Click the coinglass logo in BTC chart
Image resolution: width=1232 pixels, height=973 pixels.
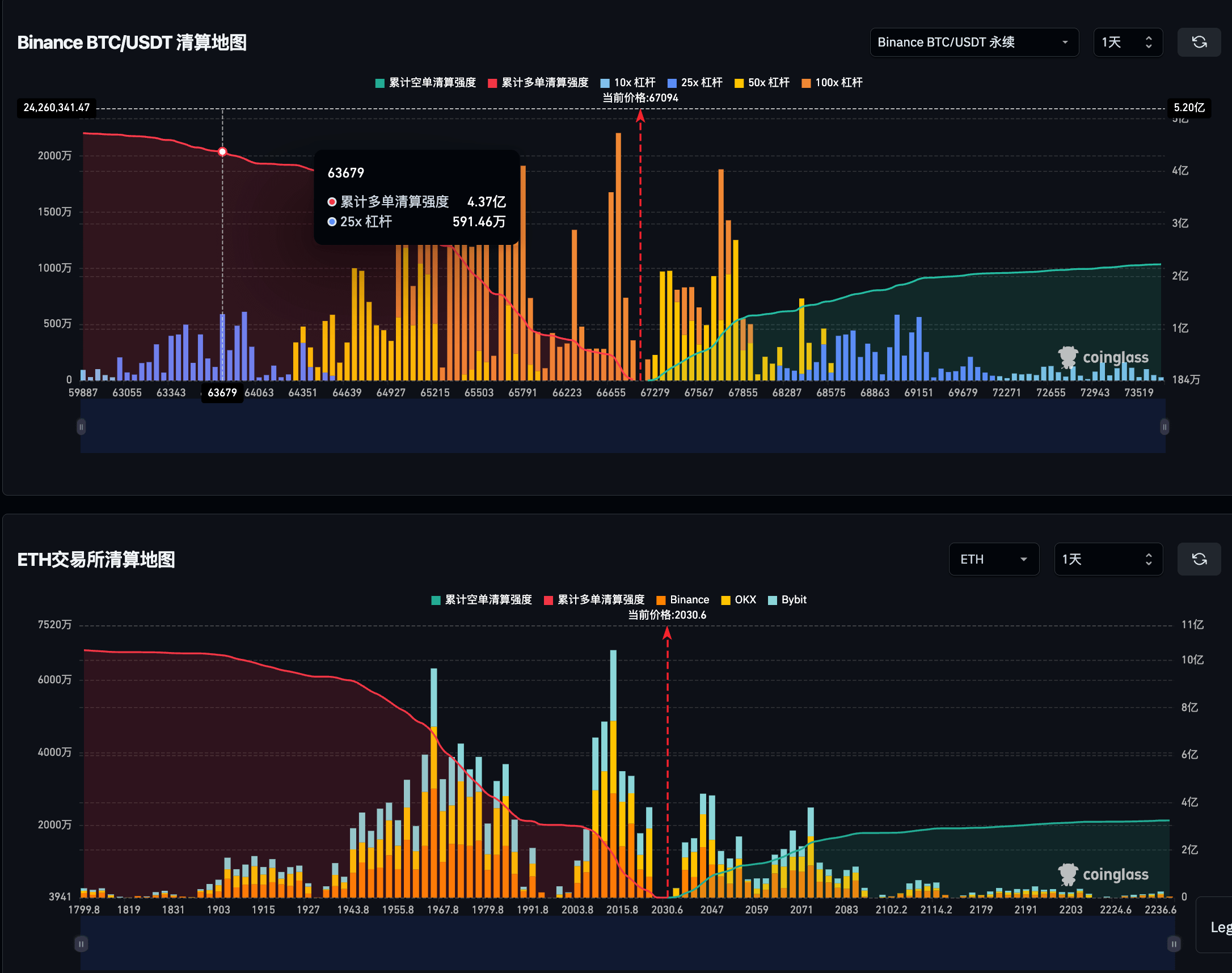(1103, 357)
